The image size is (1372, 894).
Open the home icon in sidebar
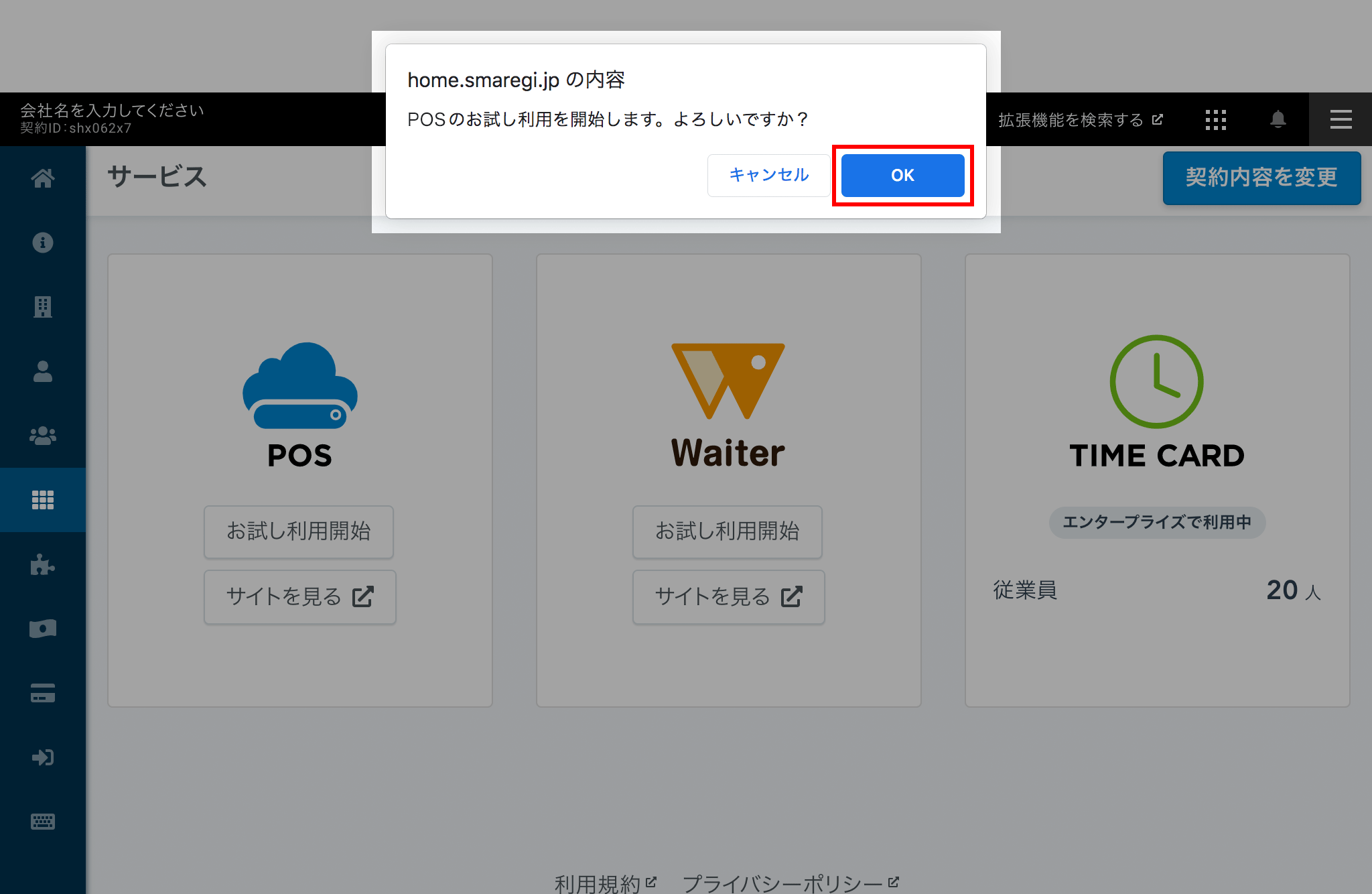click(43, 178)
